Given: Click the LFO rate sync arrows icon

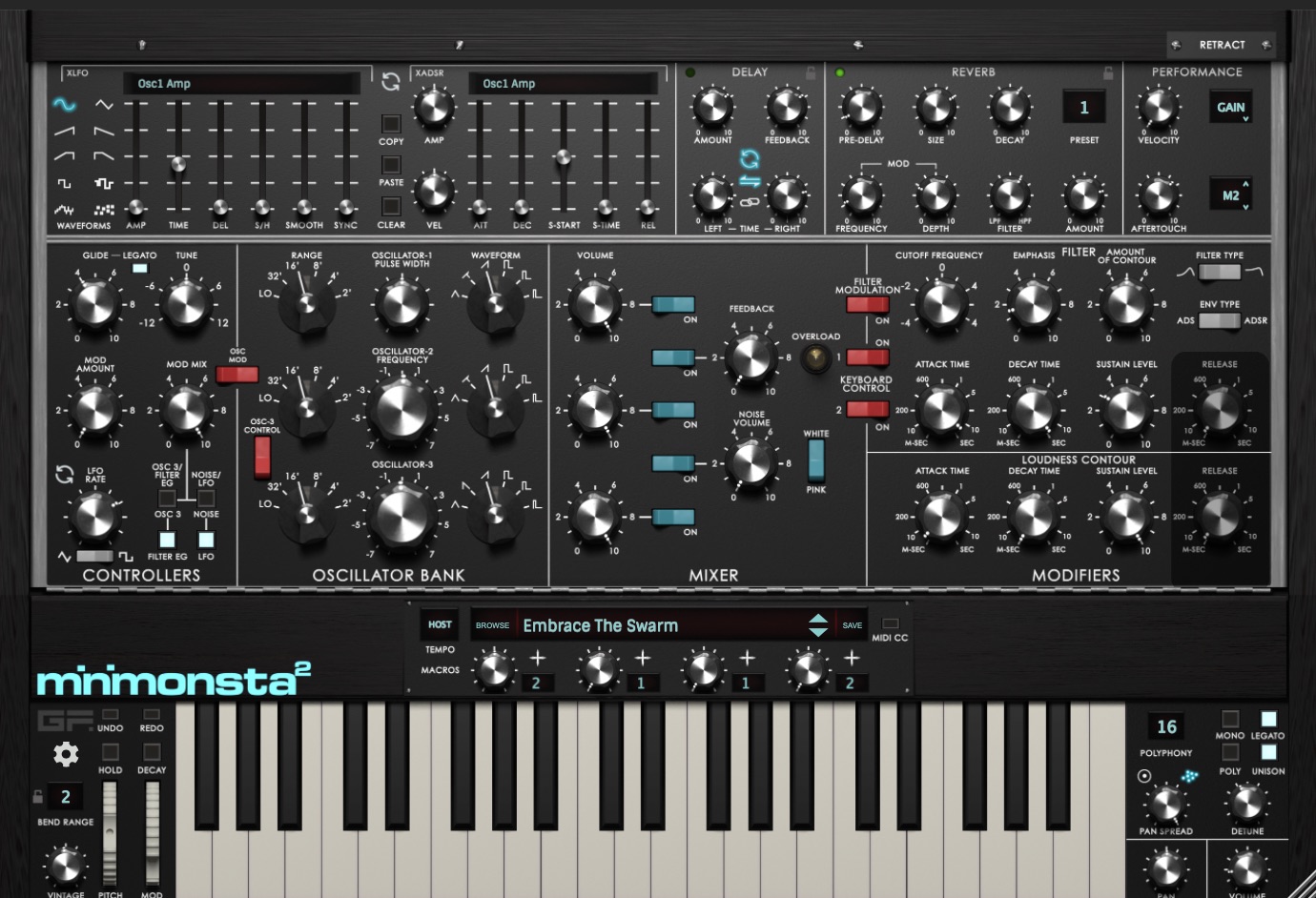Looking at the screenshot, I should point(64,474).
